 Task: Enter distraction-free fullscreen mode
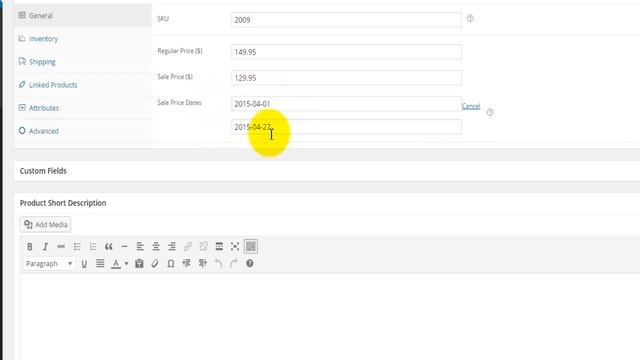(235, 247)
